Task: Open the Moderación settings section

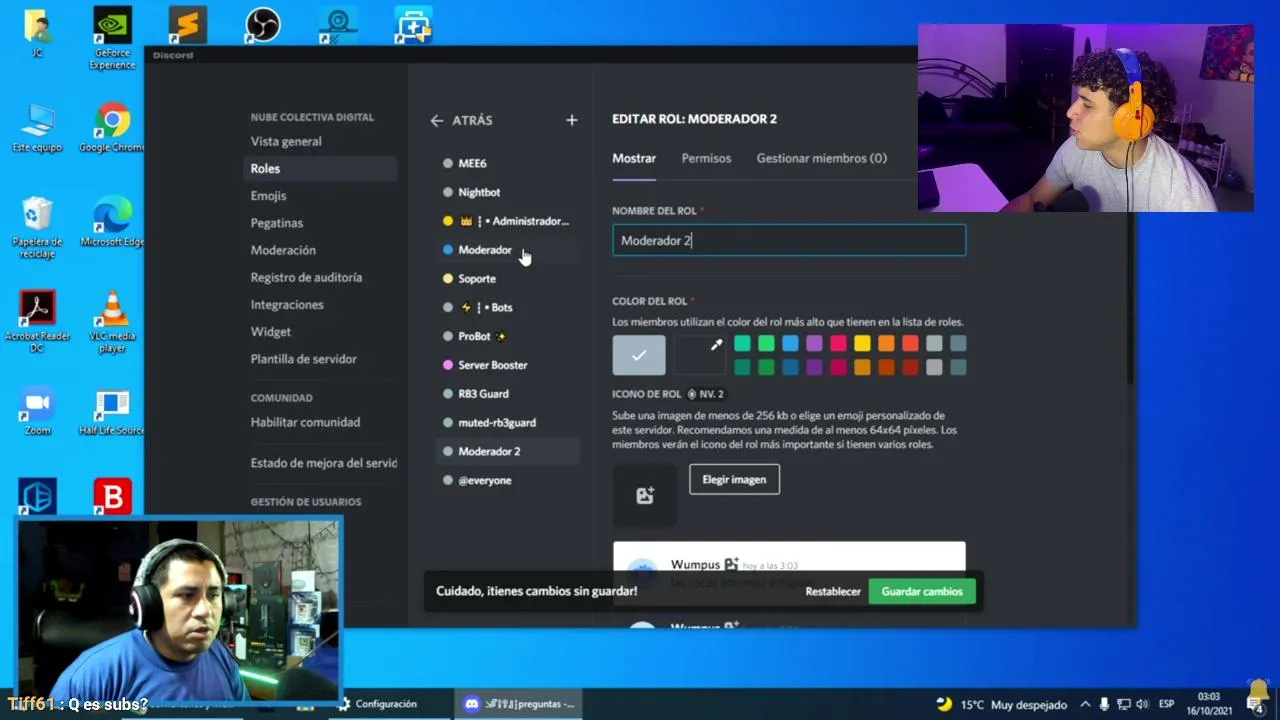Action: pos(283,250)
